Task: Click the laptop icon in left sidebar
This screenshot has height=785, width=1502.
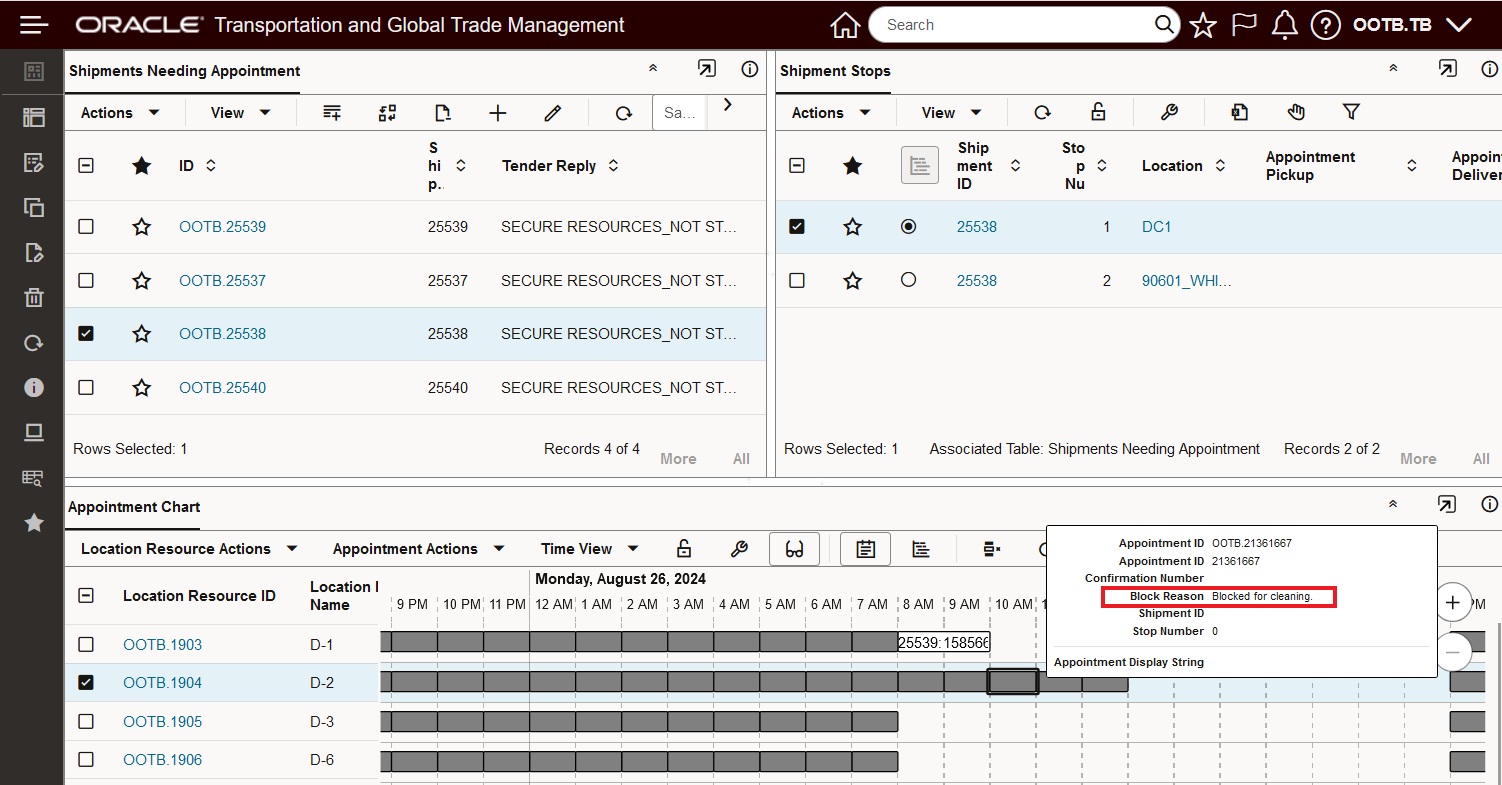Action: pyautogui.click(x=34, y=432)
